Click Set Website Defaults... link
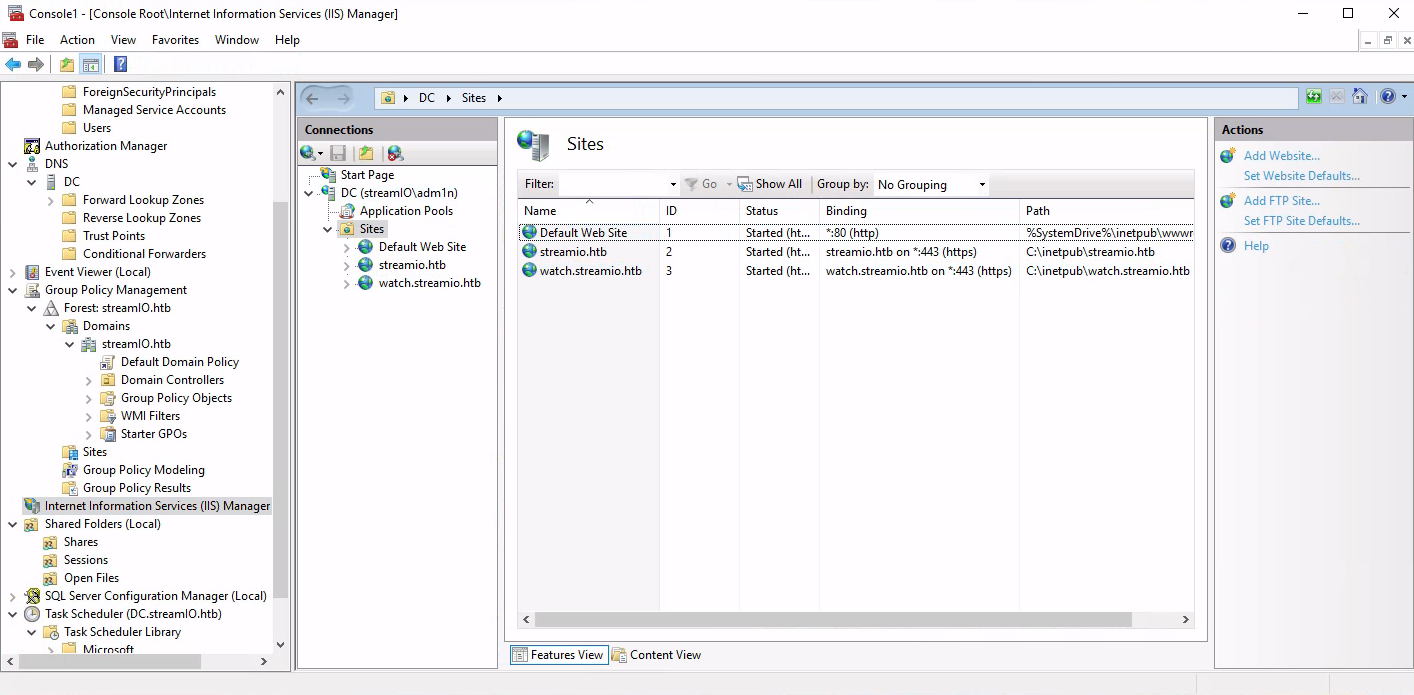Viewport: 1414px width, 695px height. (1301, 176)
